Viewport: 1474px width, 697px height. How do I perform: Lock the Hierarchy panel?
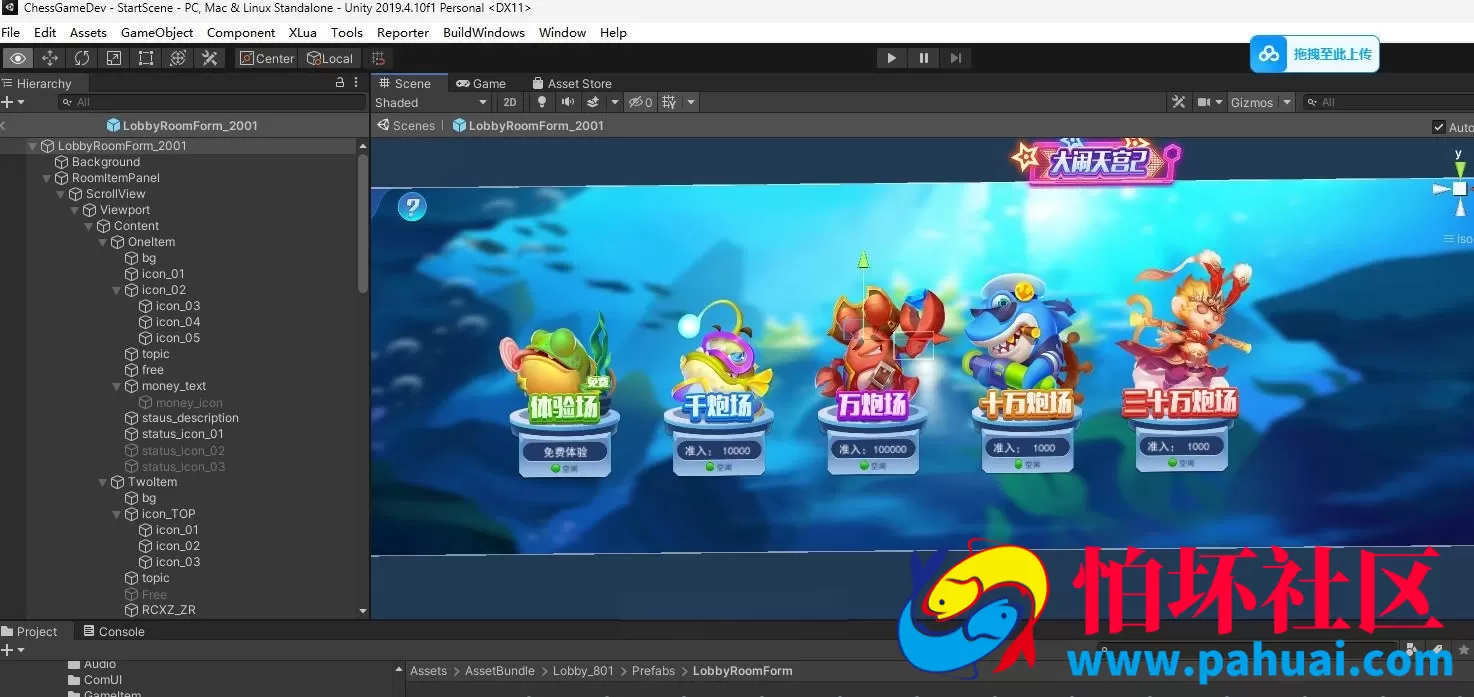tap(340, 83)
